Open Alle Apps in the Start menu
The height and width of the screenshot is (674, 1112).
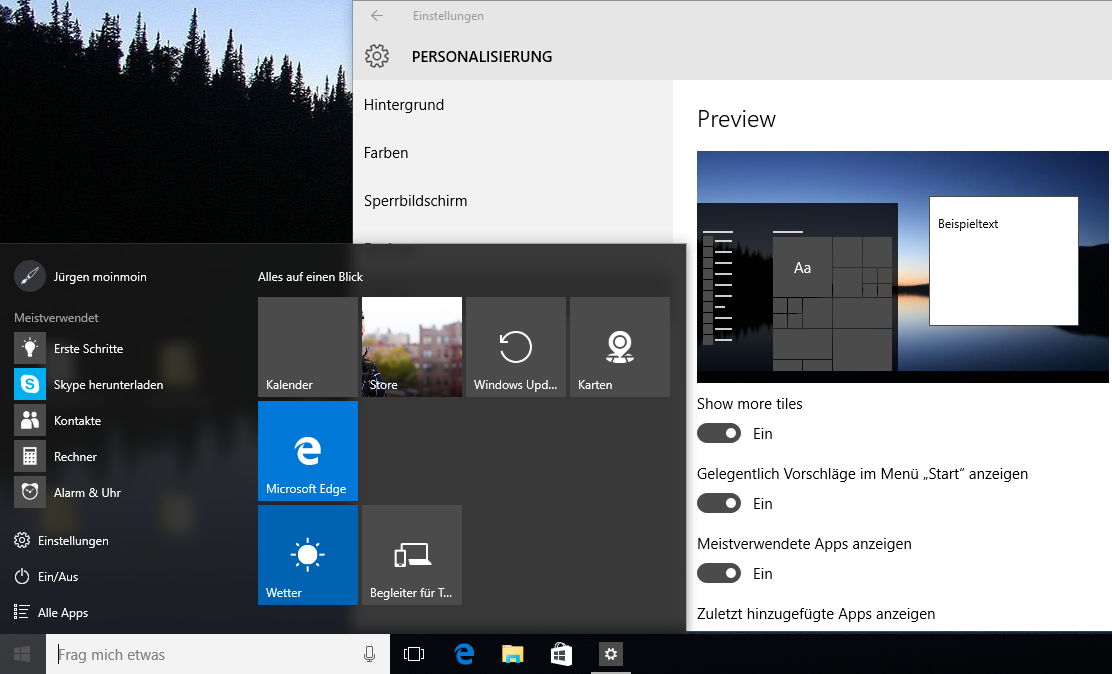pyautogui.click(x=60, y=612)
